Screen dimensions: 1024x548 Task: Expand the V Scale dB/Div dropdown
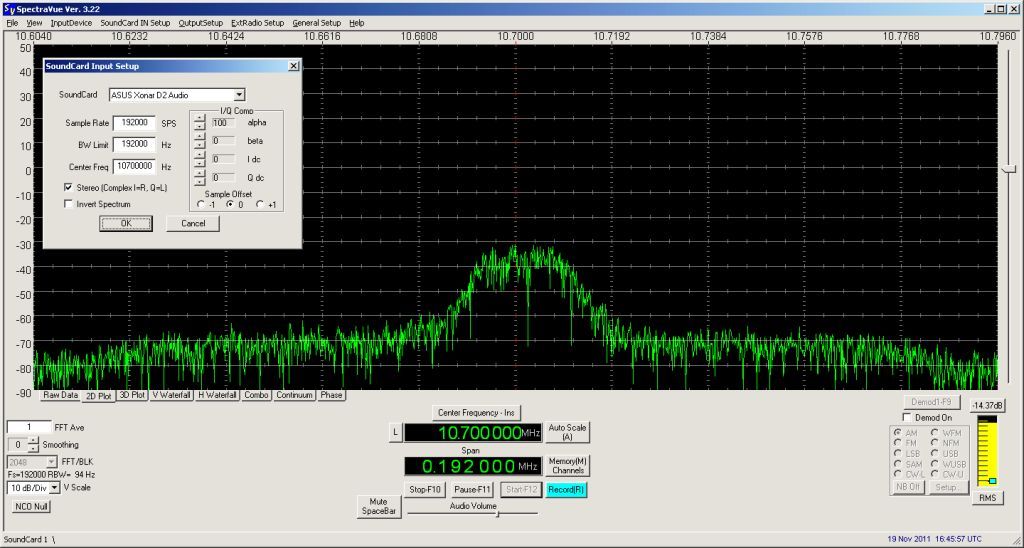point(54,488)
